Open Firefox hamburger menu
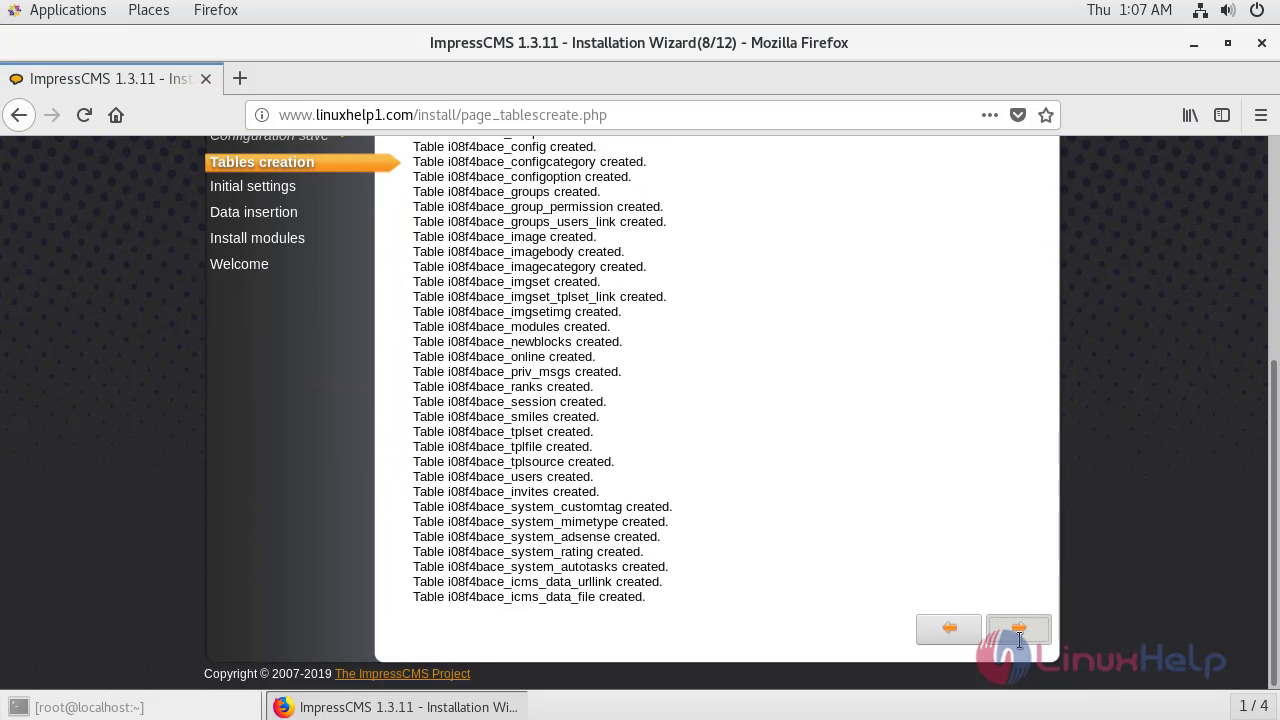This screenshot has height=720, width=1280. tap(1260, 115)
